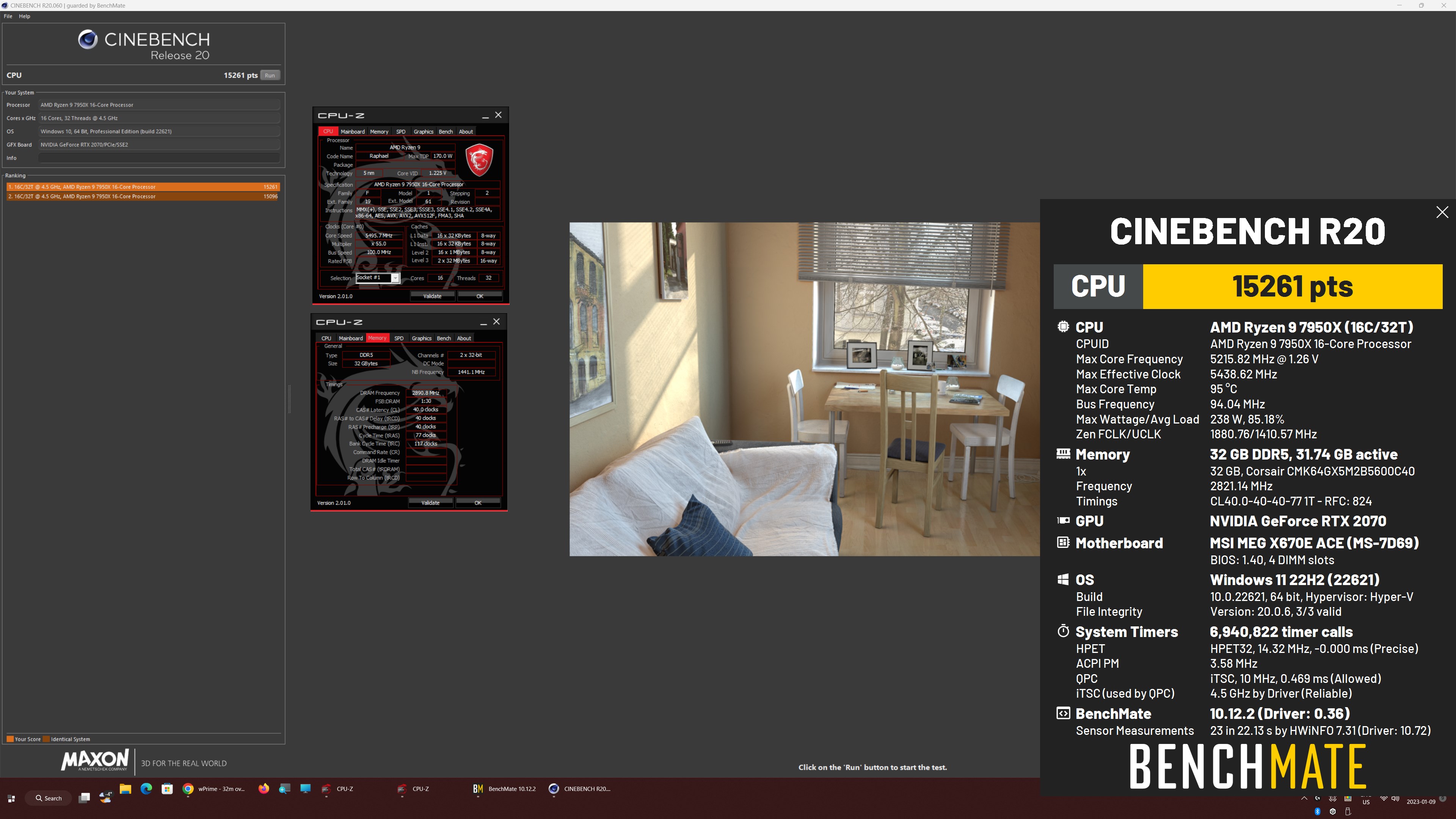Open Bench tab in top CPU-Z window

tap(446, 132)
